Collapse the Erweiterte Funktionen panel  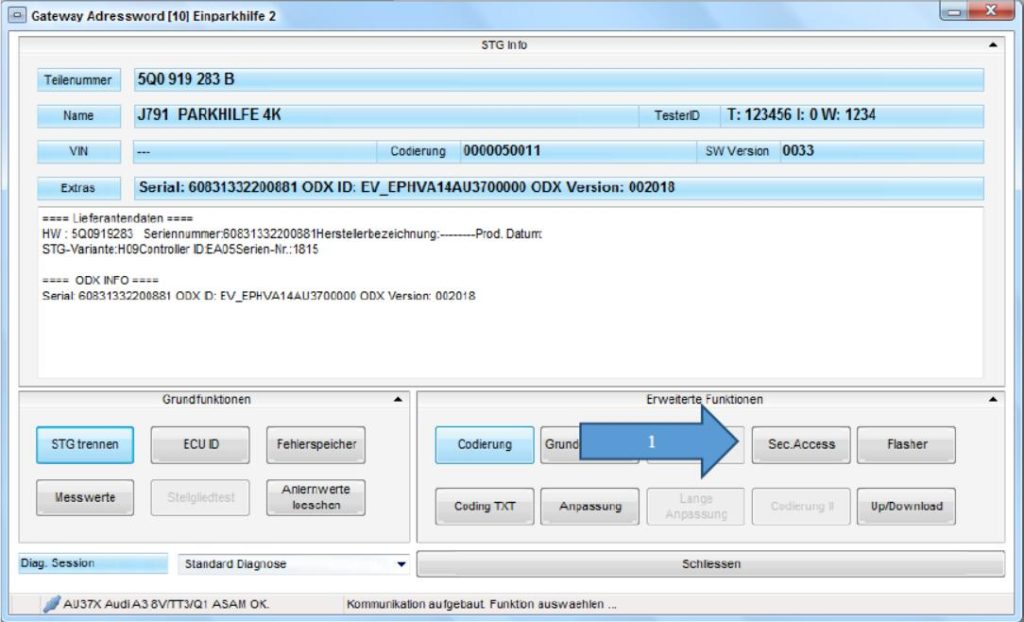coord(993,399)
